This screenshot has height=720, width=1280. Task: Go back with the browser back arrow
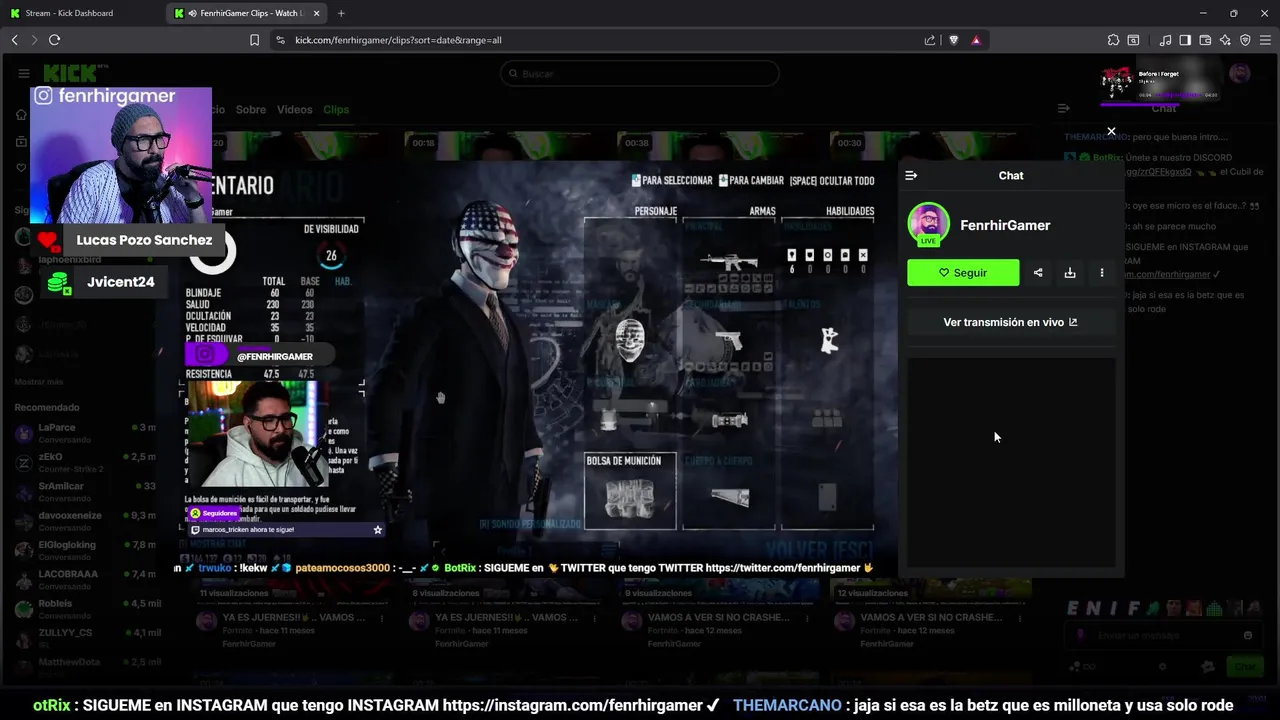15,40
